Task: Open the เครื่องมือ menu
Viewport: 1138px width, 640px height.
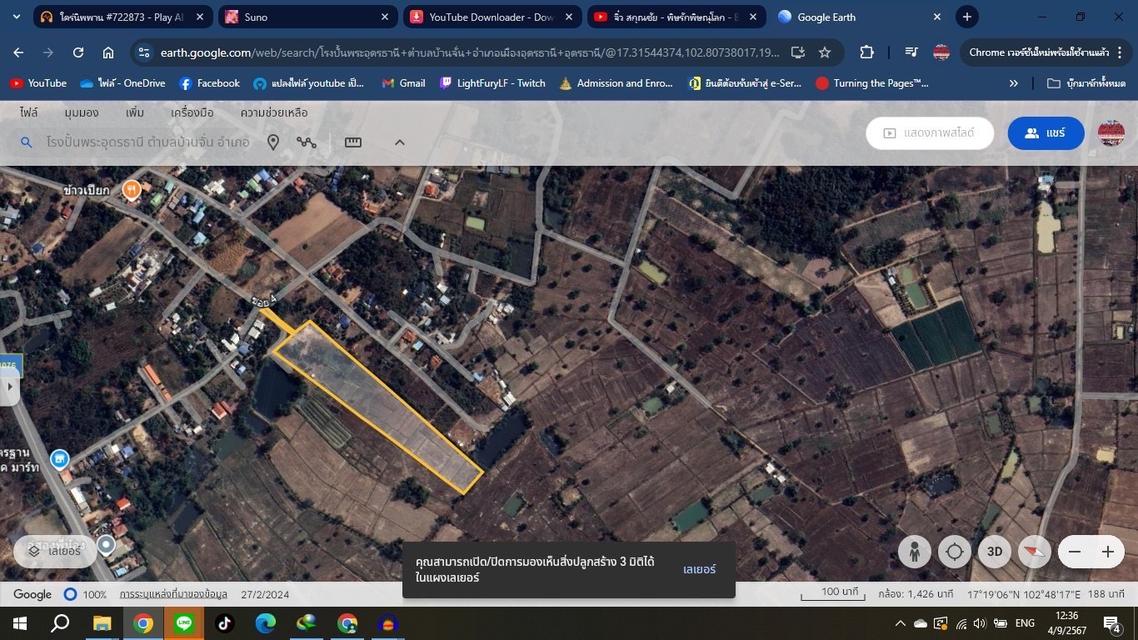Action: pyautogui.click(x=192, y=113)
